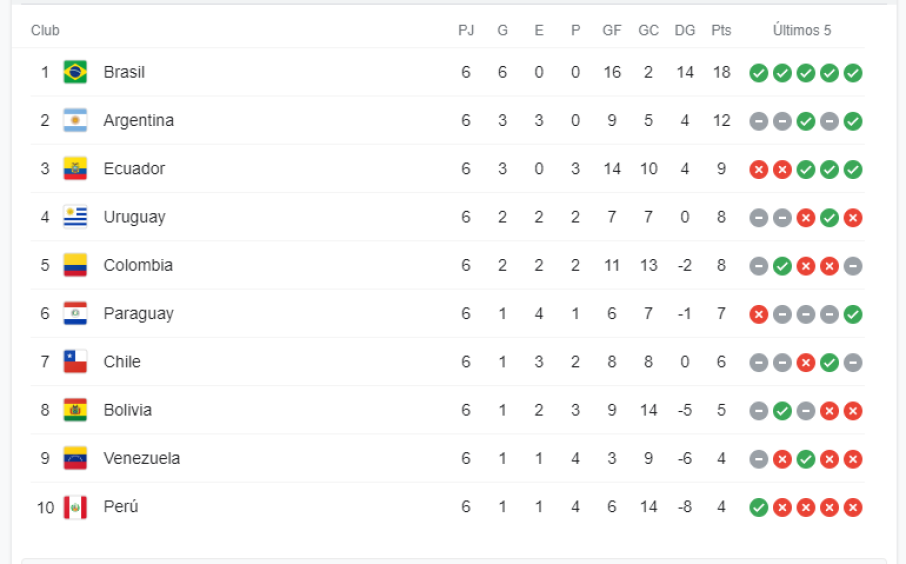Click the Venezuela flag icon

(x=75, y=458)
